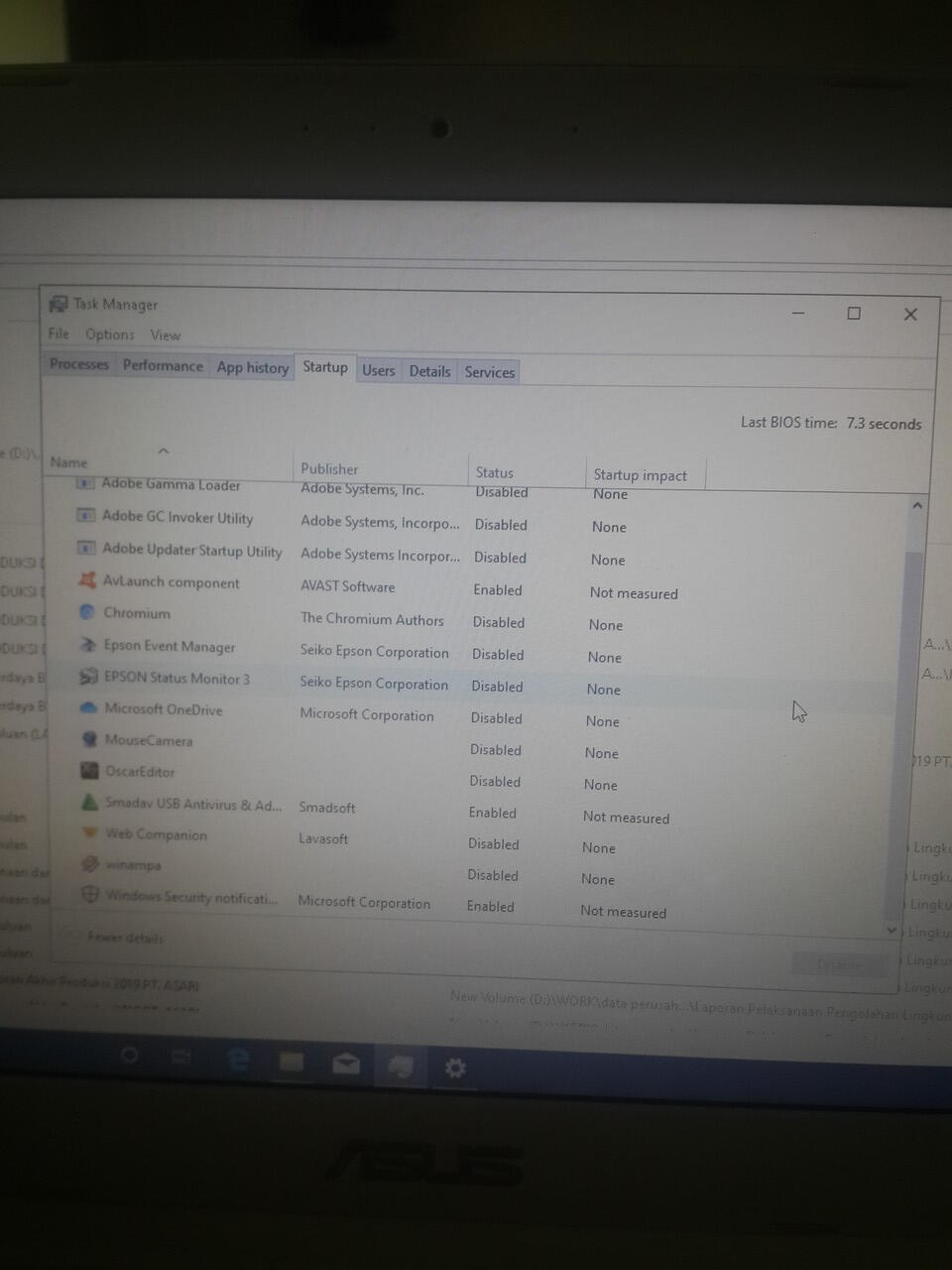This screenshot has height=1270, width=952.
Task: Click Lavasoft publisher cell
Action: pos(323,838)
